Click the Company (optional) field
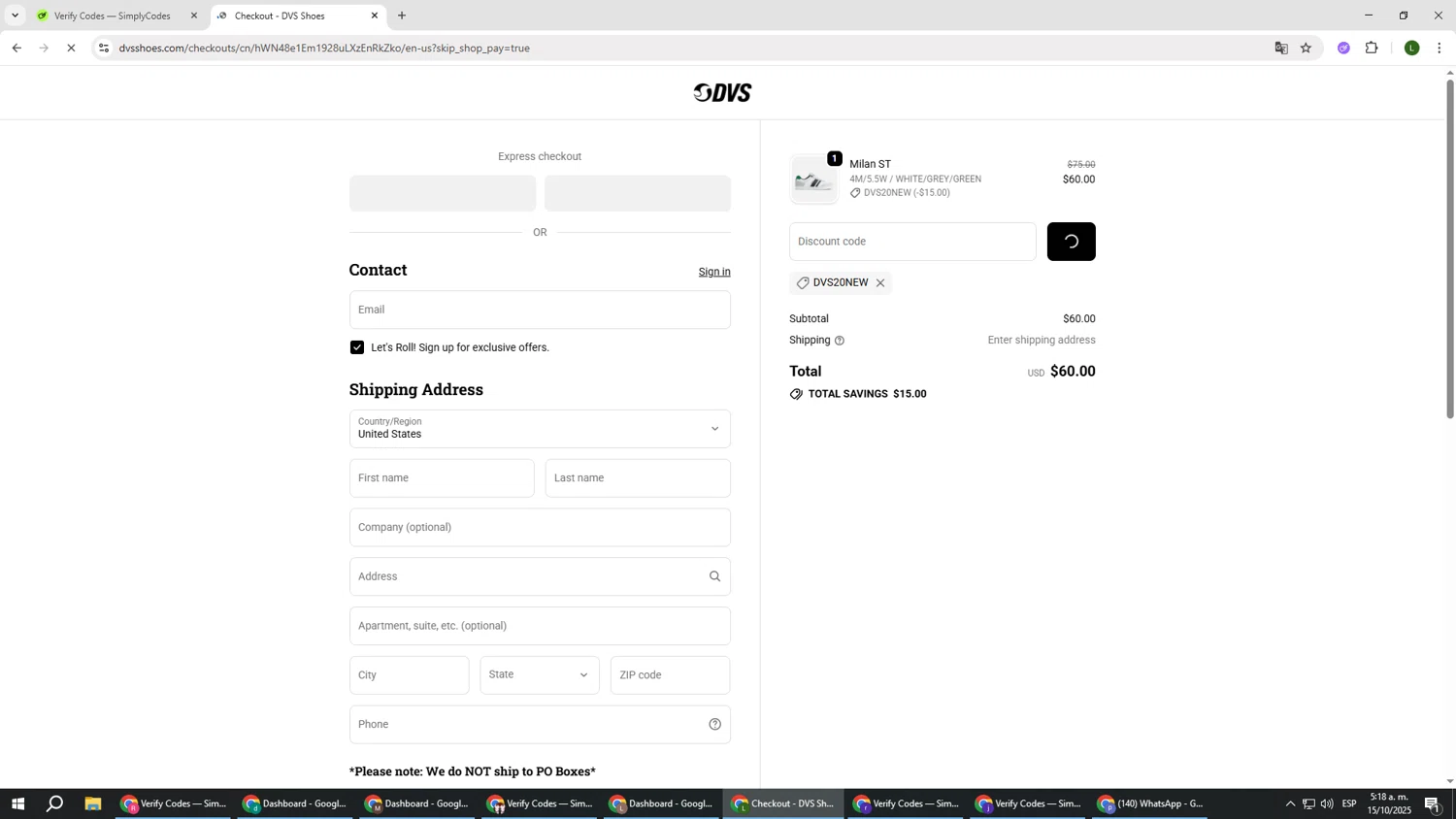 click(x=540, y=528)
